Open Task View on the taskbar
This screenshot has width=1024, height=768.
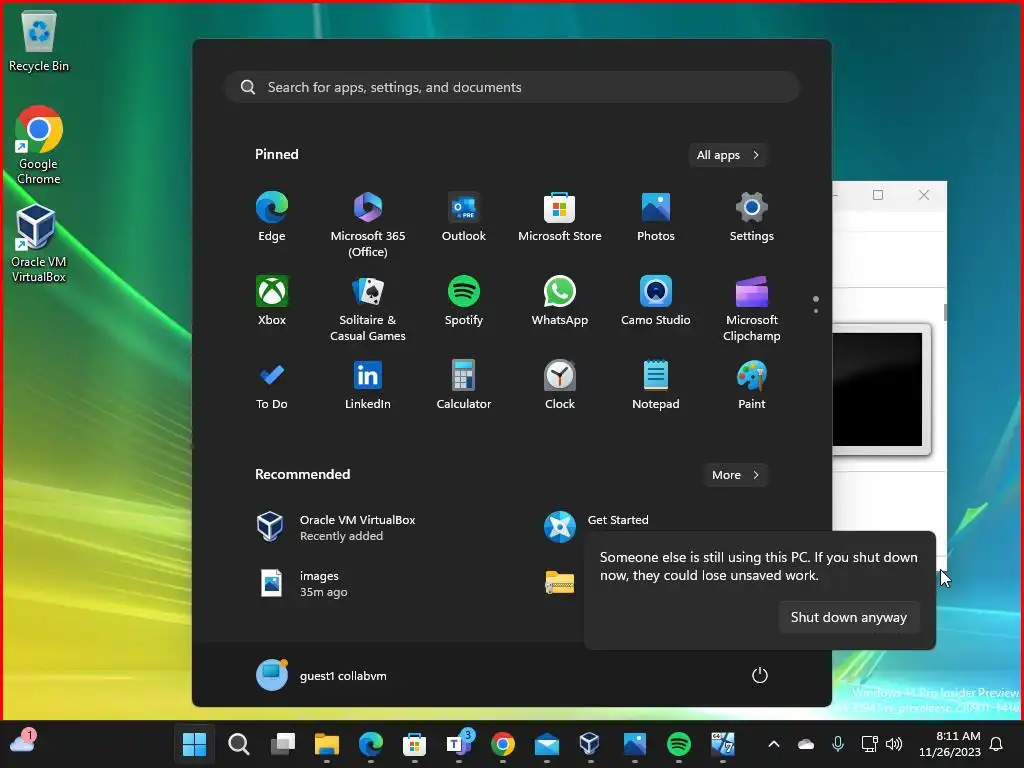282,744
